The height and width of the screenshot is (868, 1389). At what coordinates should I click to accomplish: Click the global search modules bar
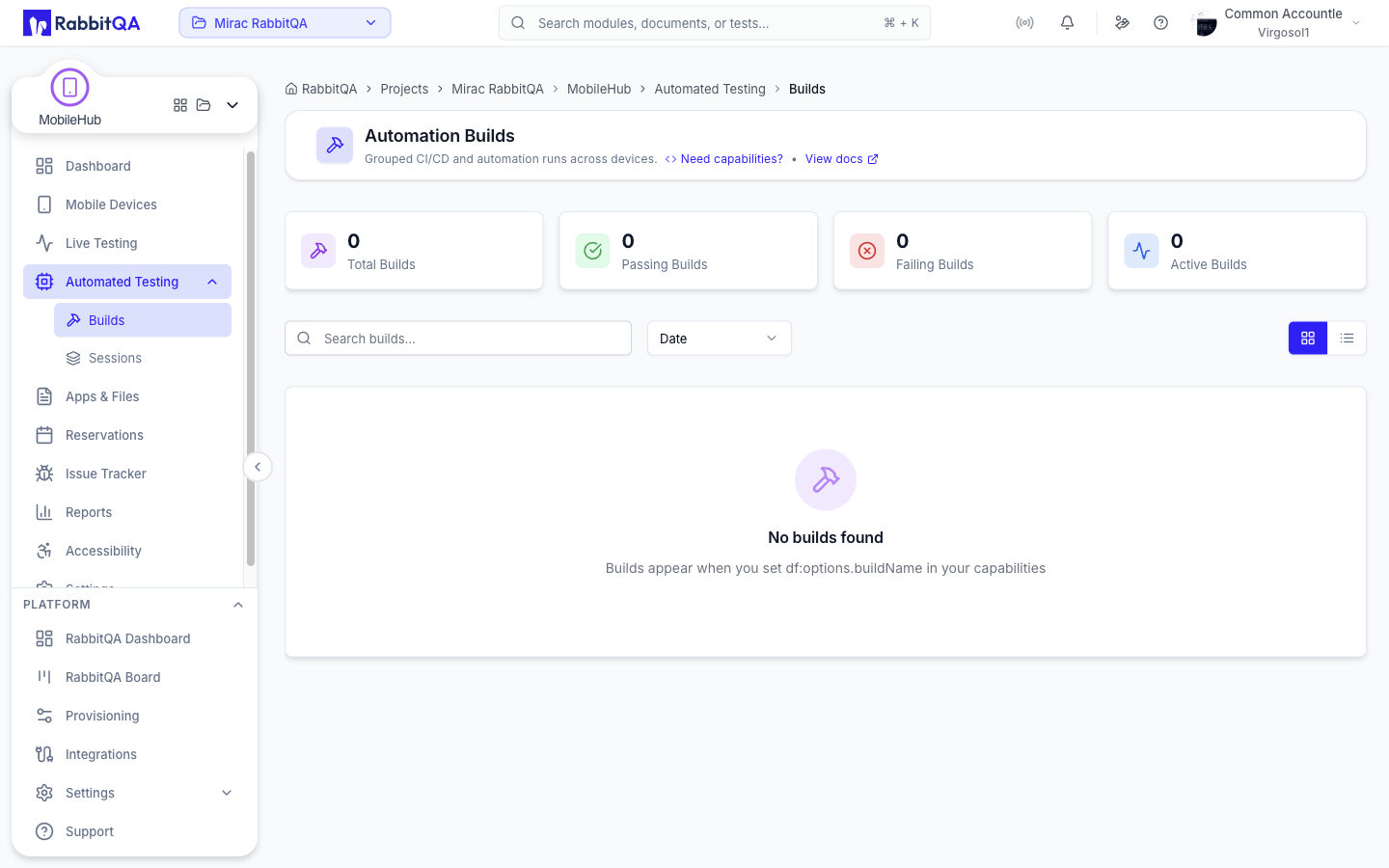click(715, 23)
